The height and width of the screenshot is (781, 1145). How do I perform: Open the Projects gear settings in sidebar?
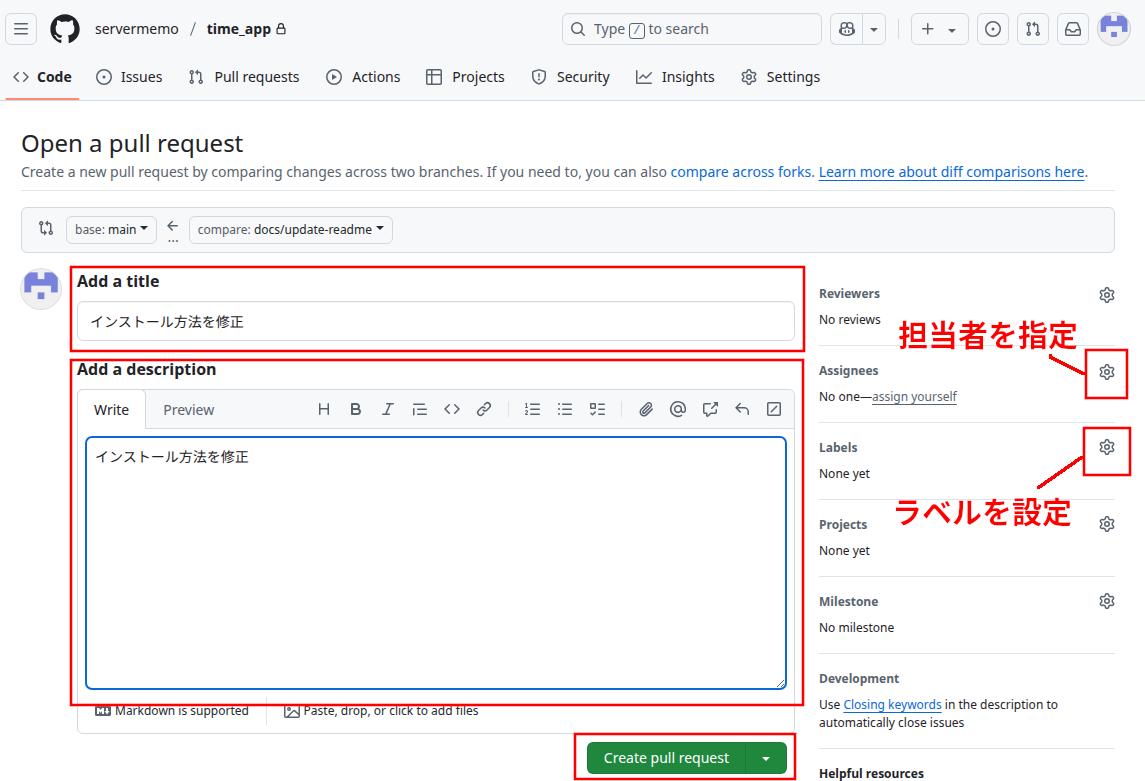[1107, 524]
